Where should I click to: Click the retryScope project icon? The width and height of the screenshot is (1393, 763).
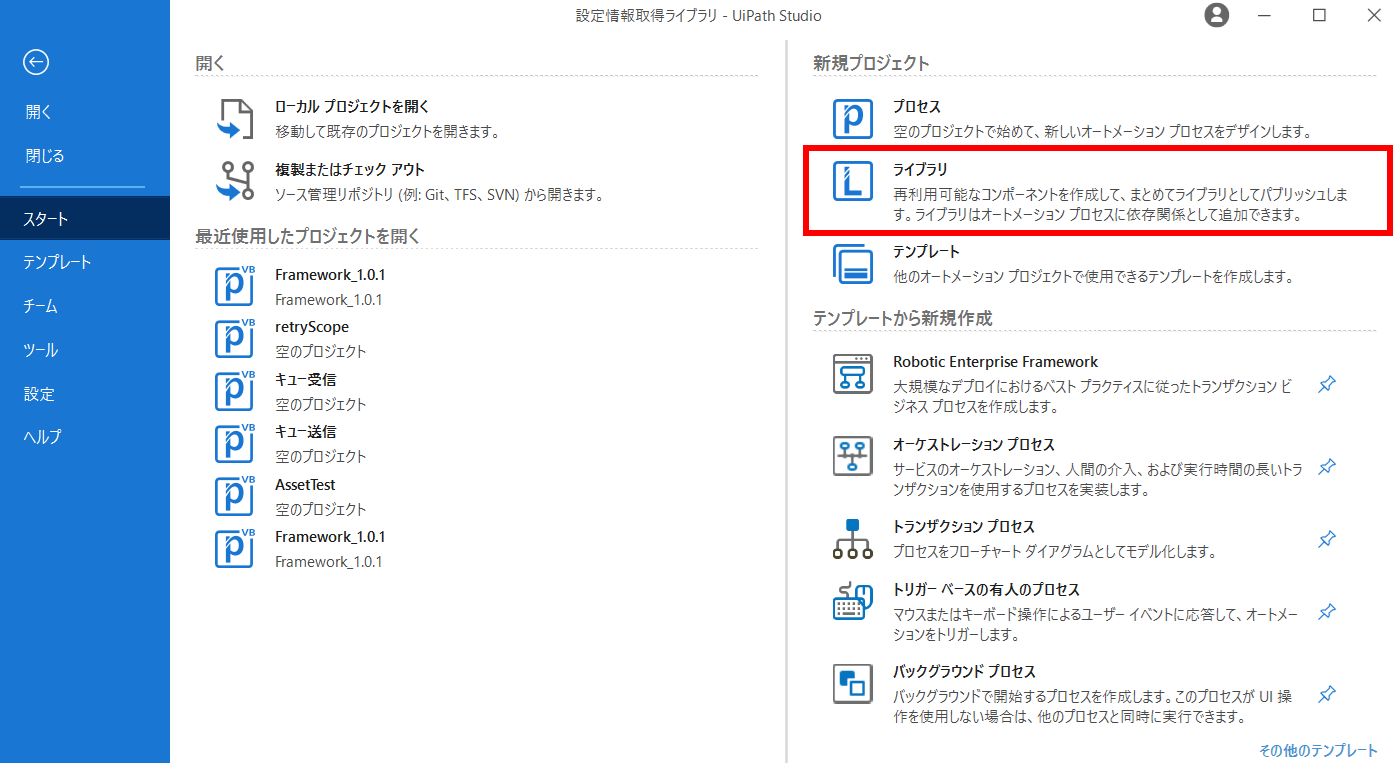[236, 338]
